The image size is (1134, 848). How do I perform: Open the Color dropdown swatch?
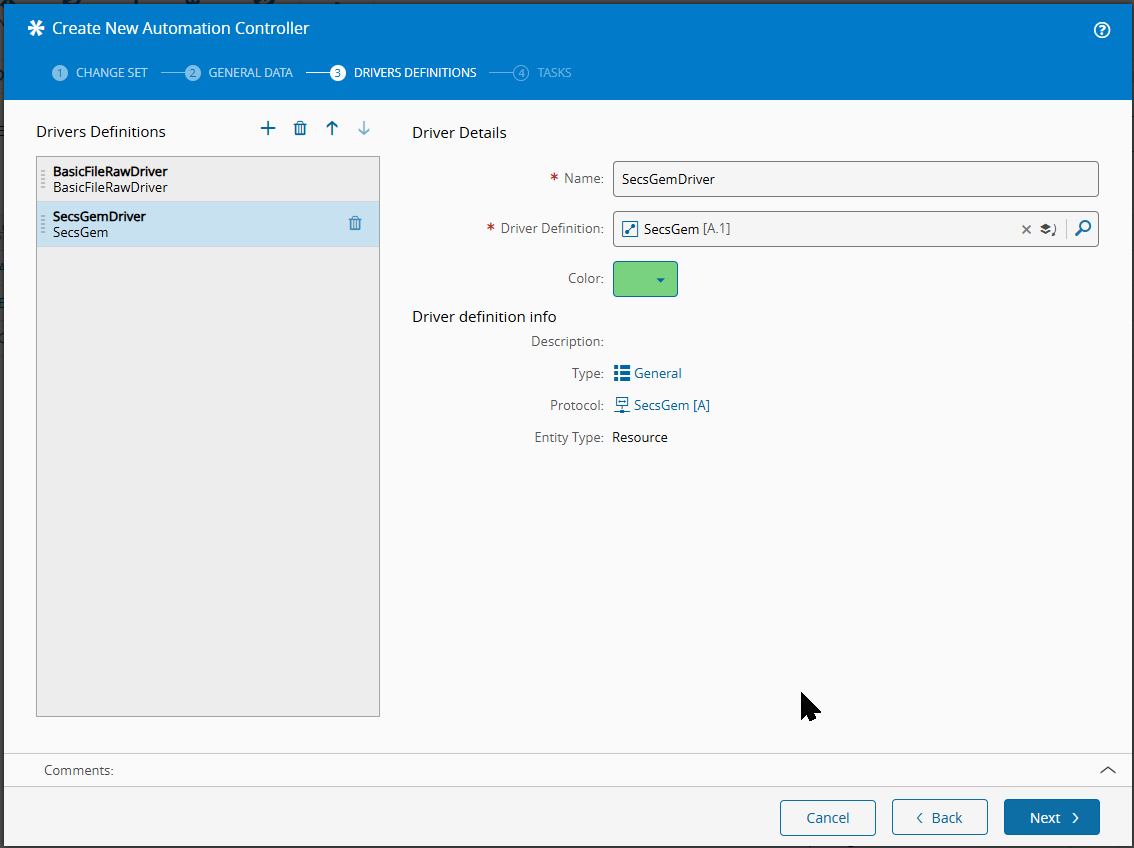point(645,279)
